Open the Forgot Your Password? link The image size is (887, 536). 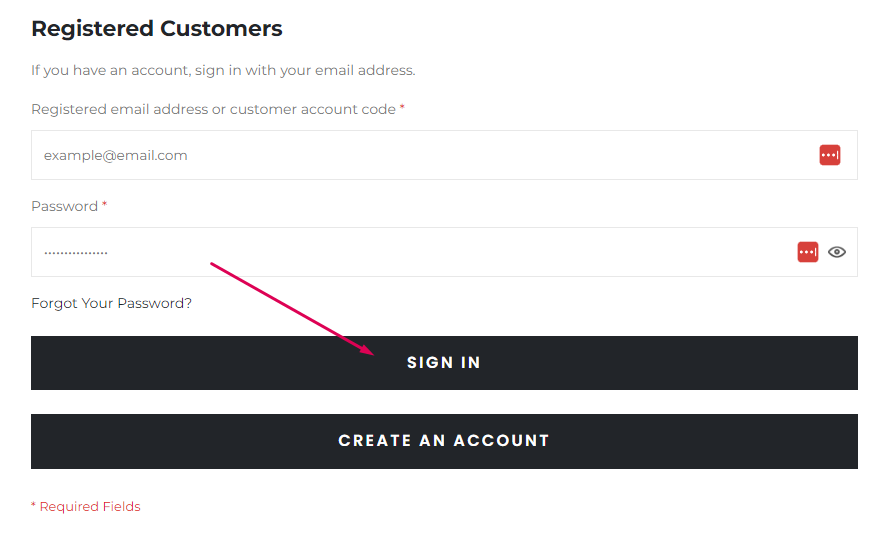pos(111,303)
